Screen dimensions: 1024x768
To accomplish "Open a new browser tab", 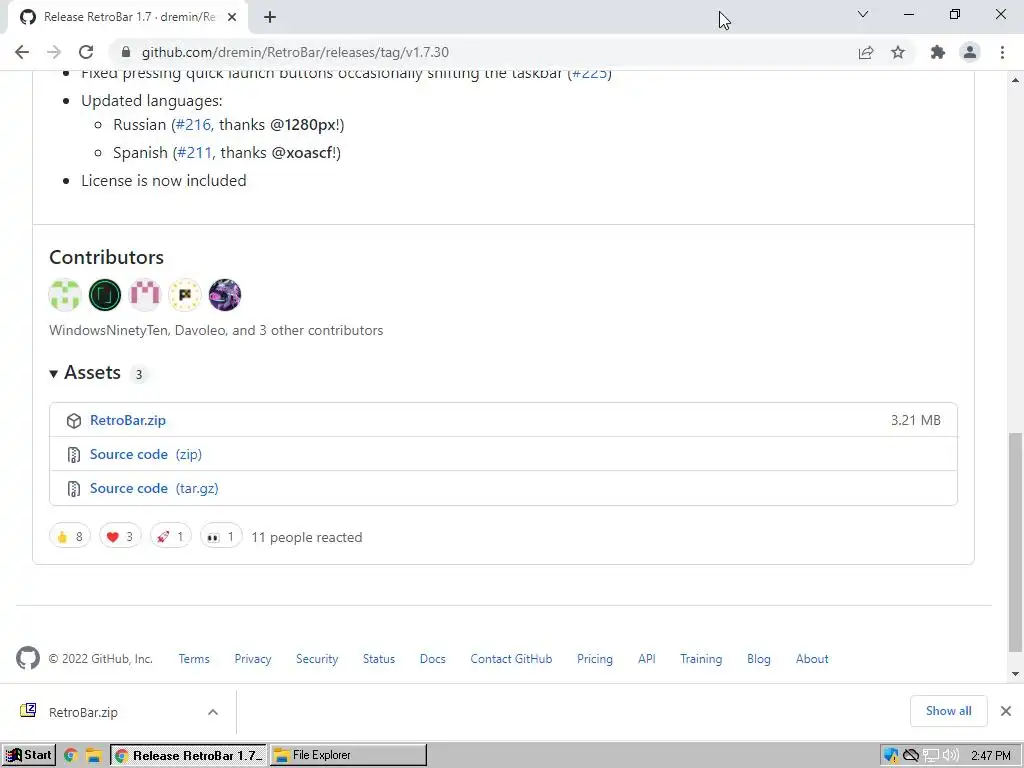I will pos(270,17).
